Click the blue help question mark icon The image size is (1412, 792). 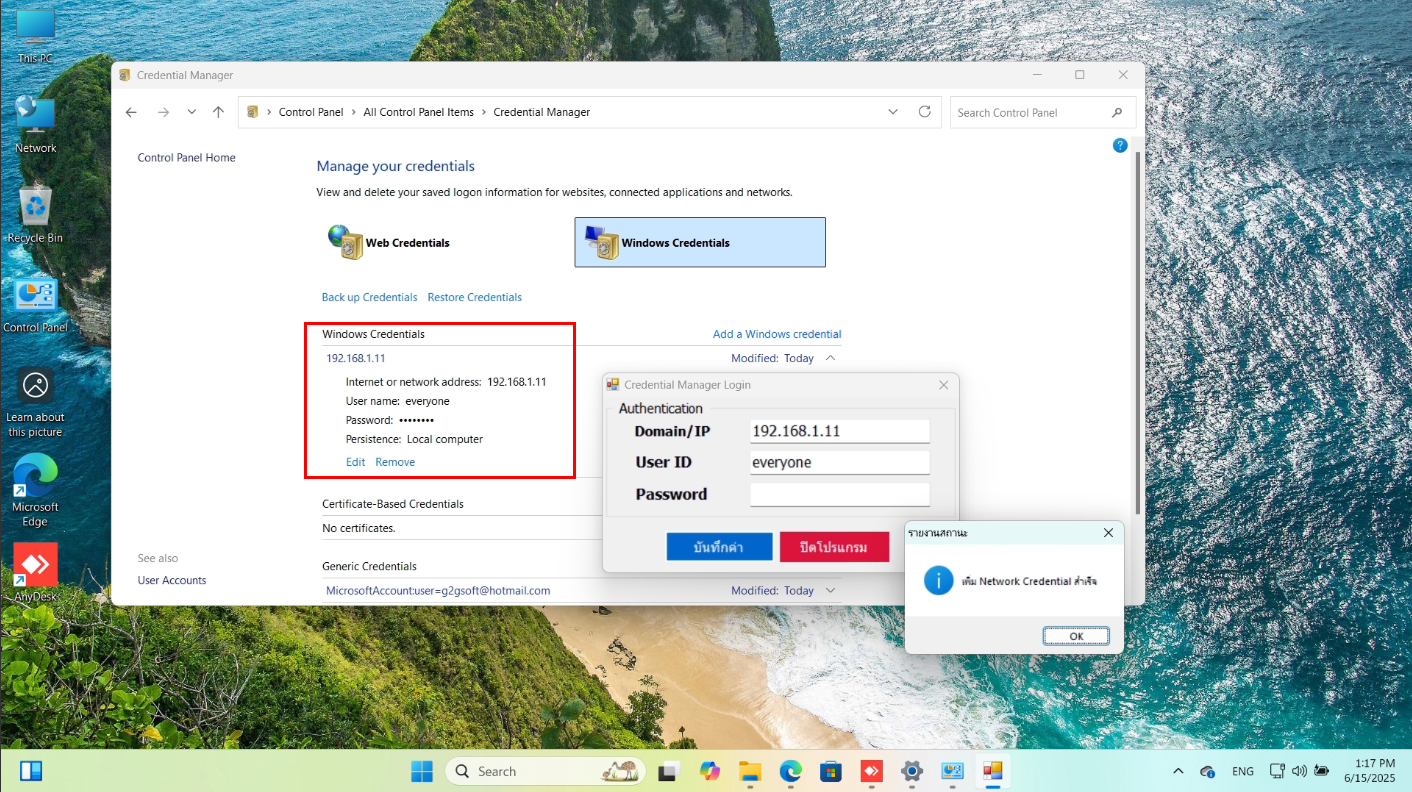(x=1120, y=146)
